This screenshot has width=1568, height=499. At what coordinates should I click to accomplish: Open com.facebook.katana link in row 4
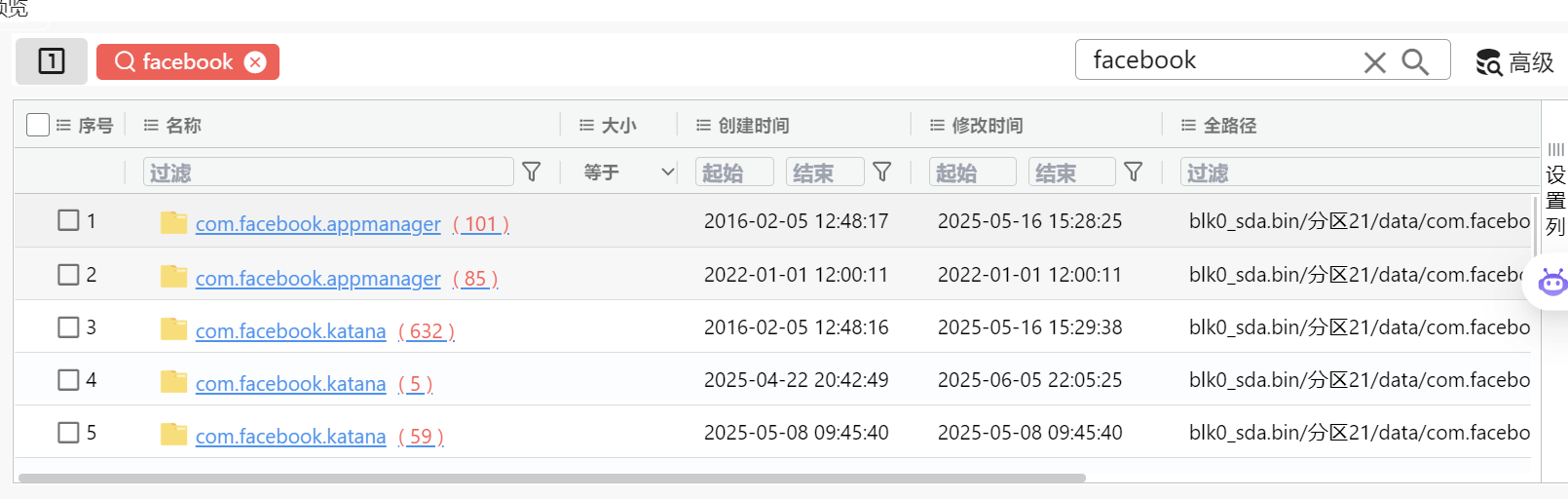pos(290,384)
